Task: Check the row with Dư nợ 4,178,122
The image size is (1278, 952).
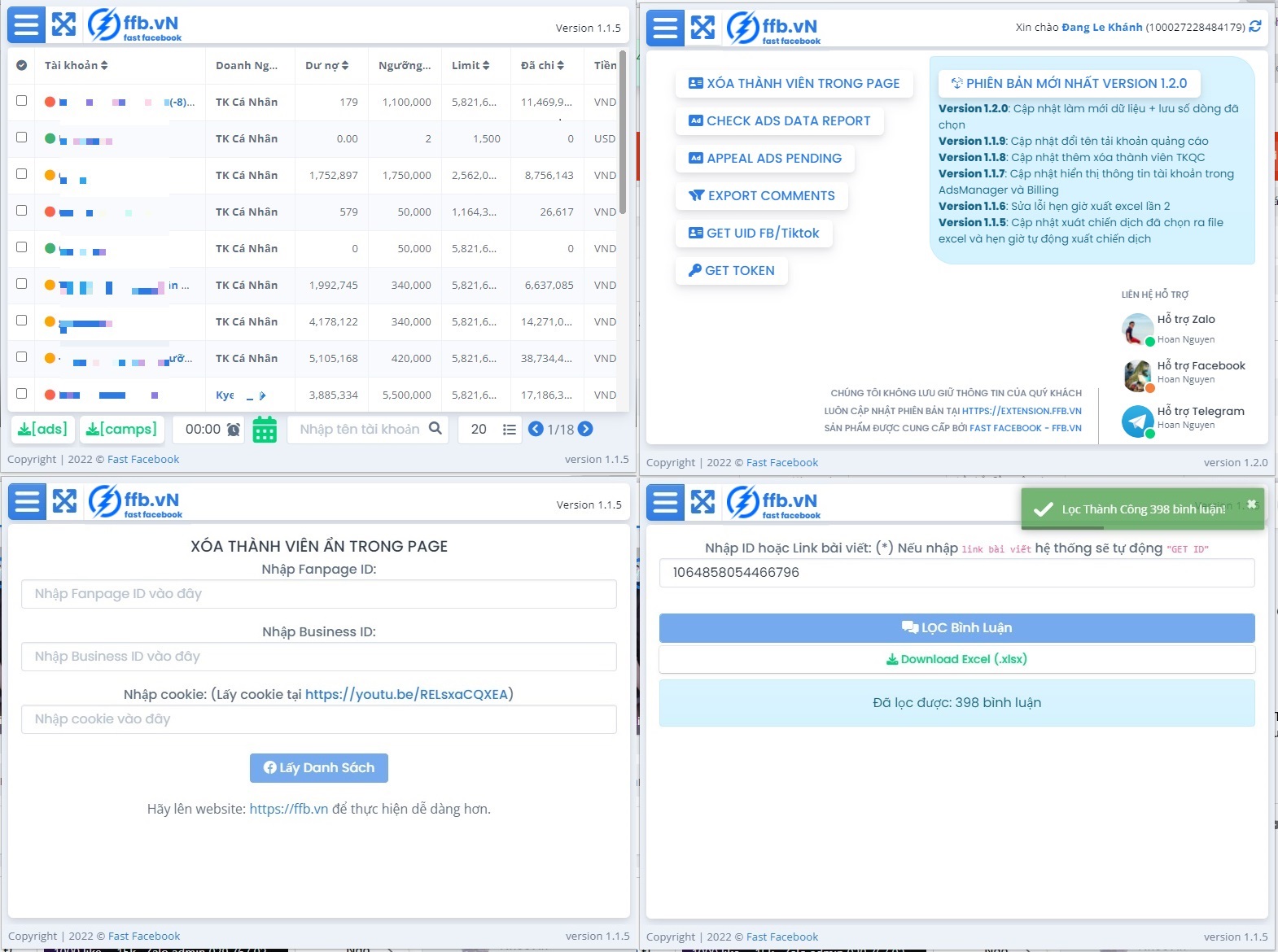Action: pyautogui.click(x=22, y=321)
